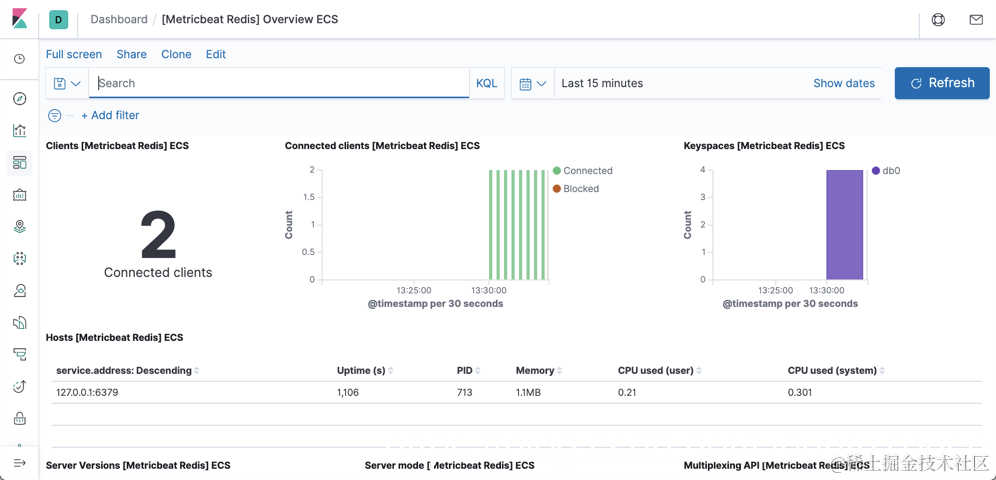The width and height of the screenshot is (996, 480).
Task: Click the Kibana logo
Action: (19, 18)
